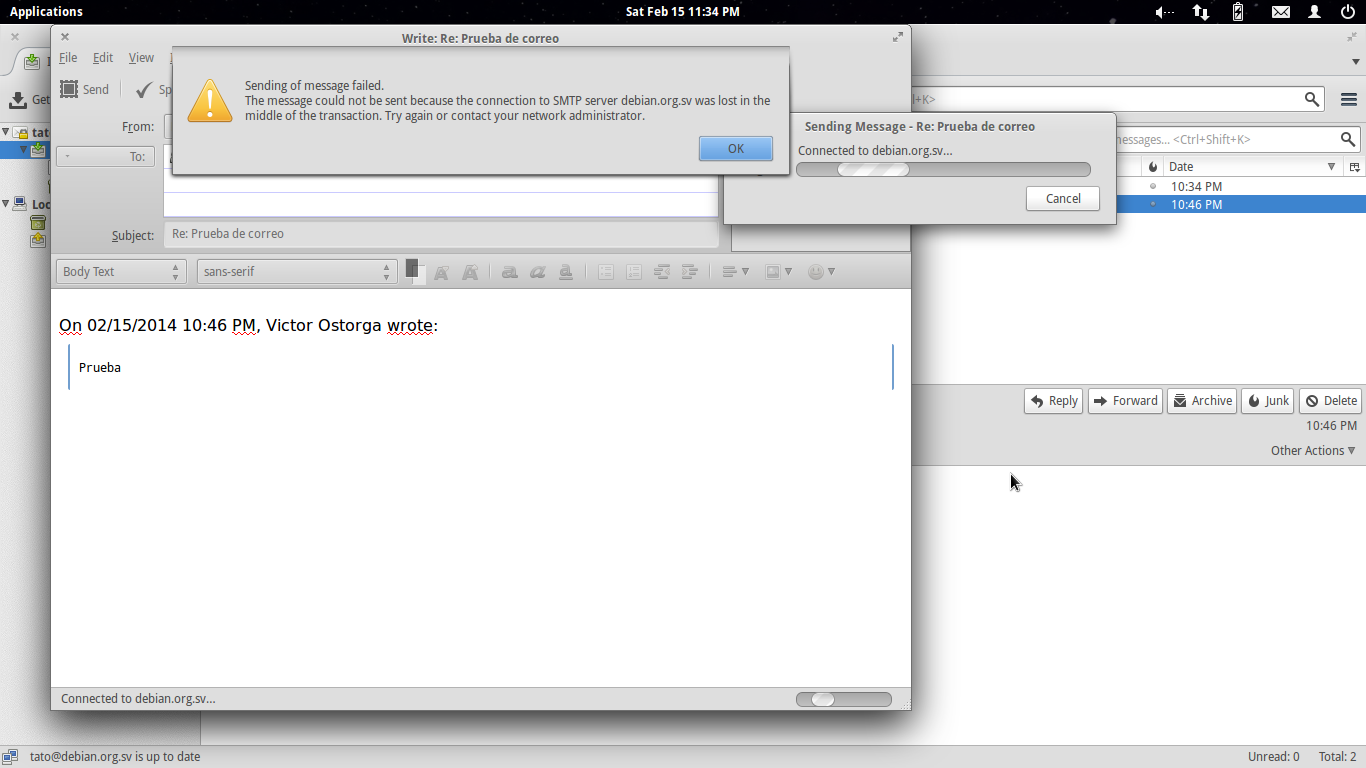Click the larger font size icon
The height and width of the screenshot is (768, 1366).
tap(470, 272)
